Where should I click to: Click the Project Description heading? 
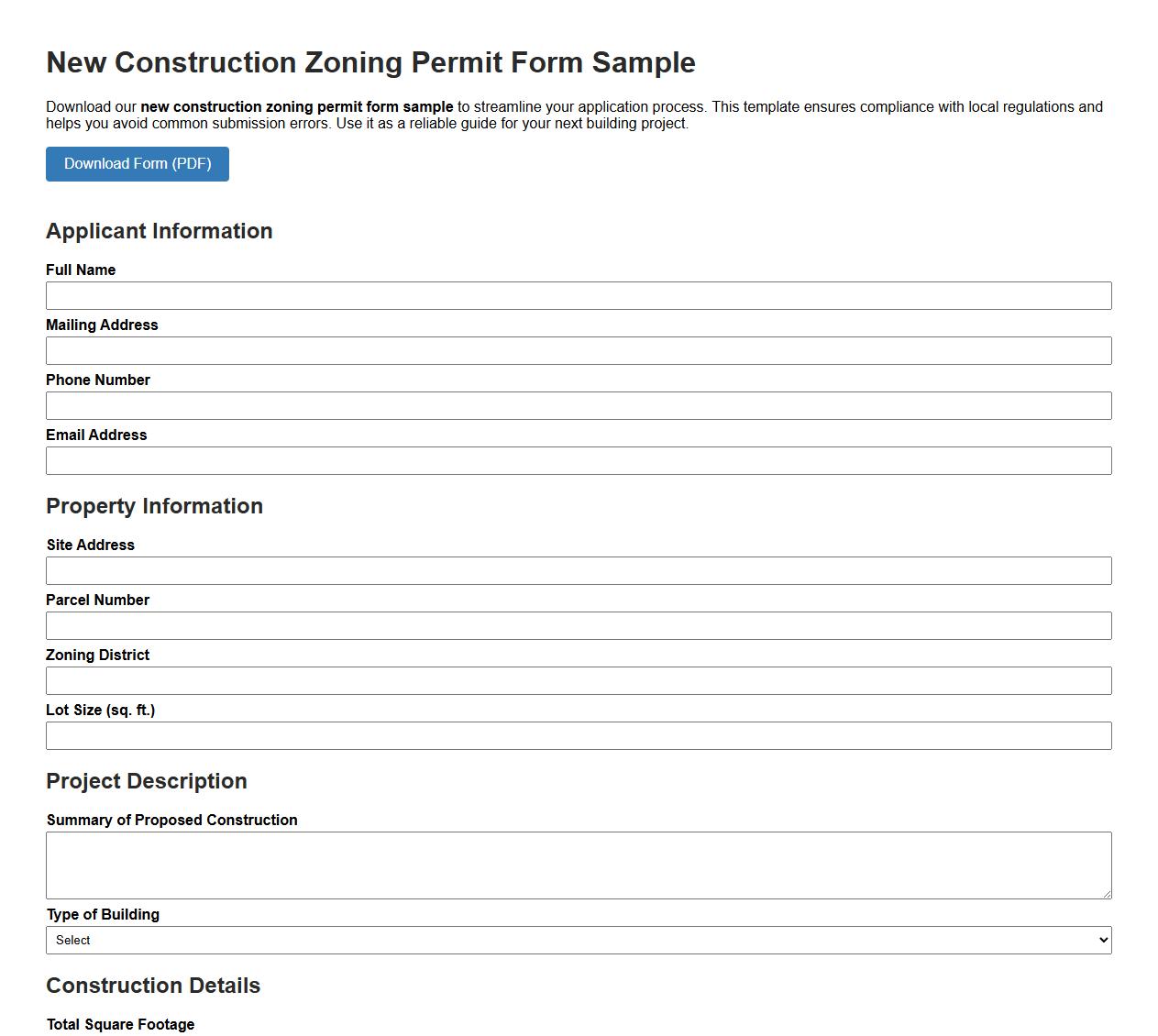[x=147, y=781]
